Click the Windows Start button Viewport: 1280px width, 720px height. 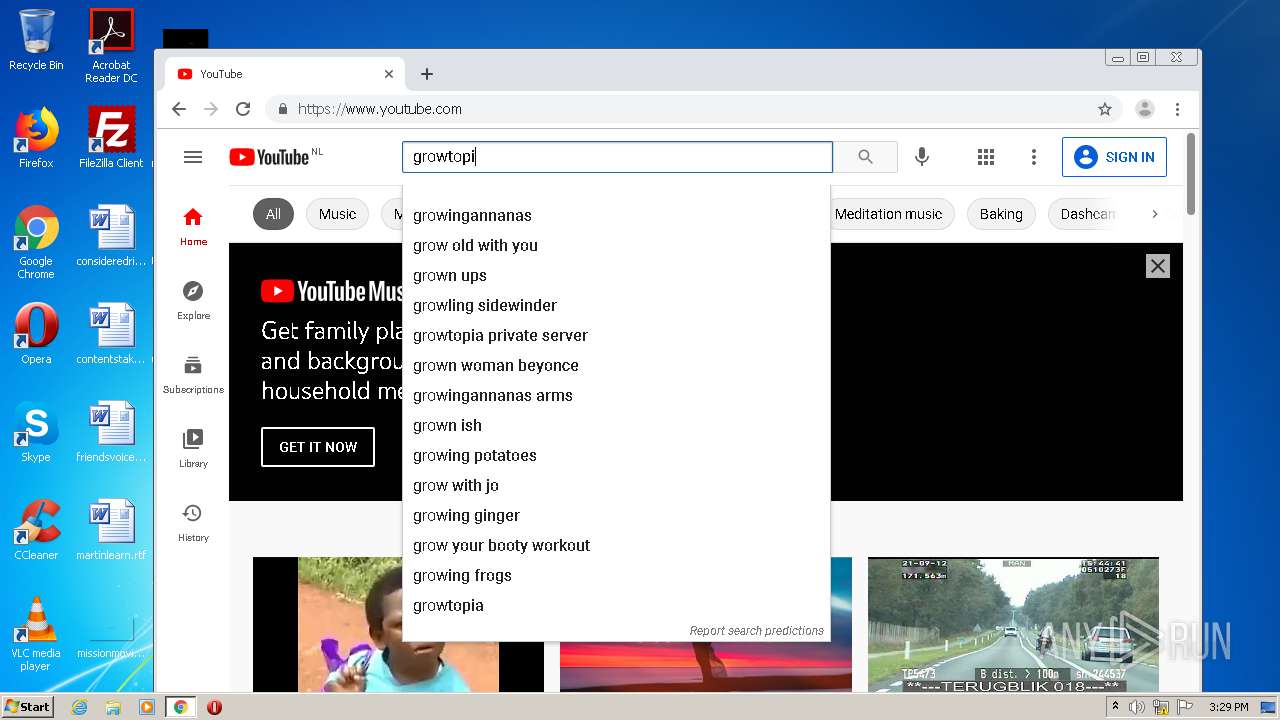coord(28,707)
